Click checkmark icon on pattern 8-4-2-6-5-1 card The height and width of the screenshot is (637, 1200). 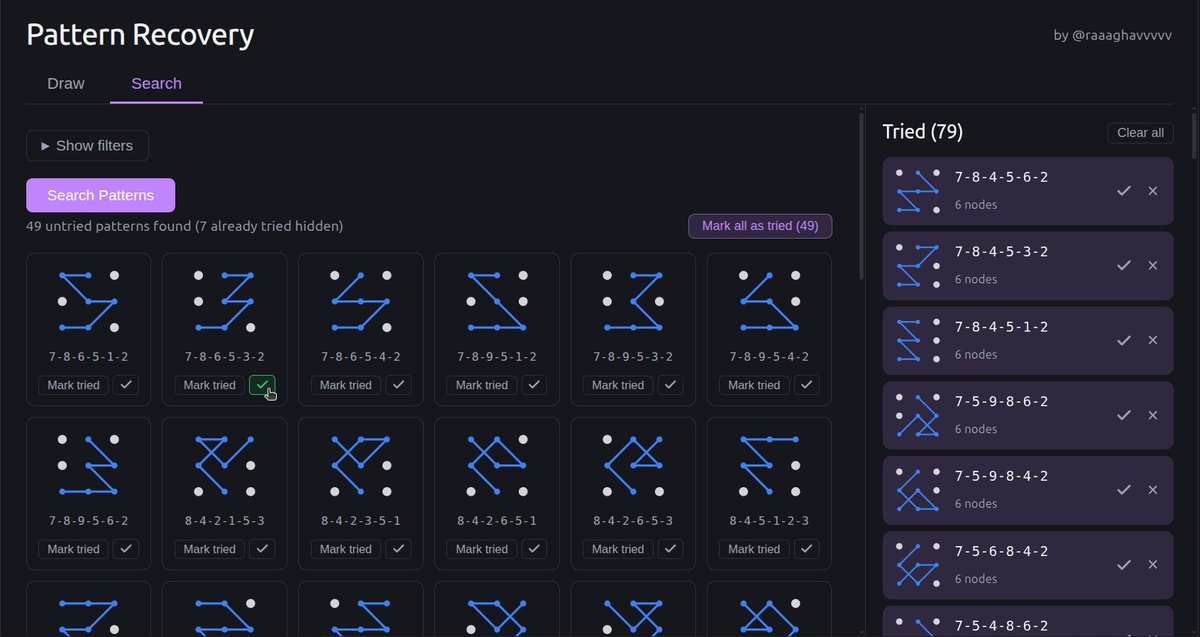tap(534, 549)
